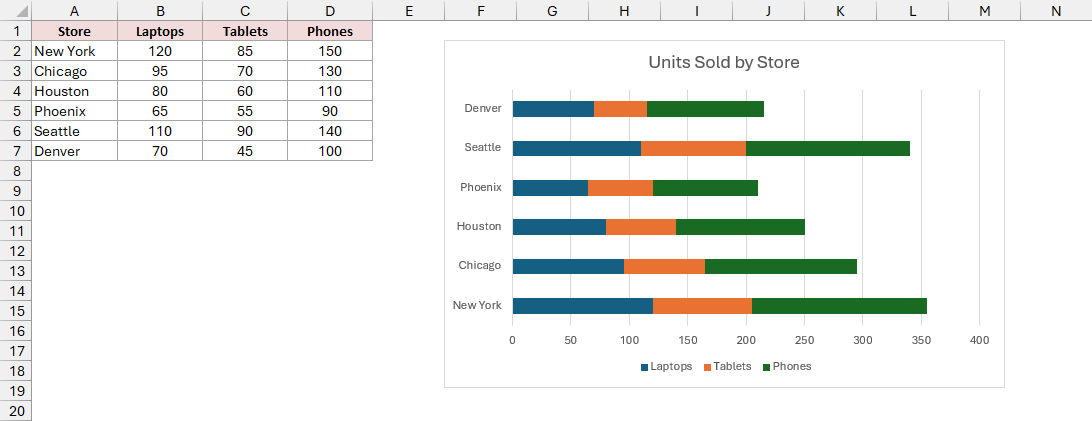1092x421 pixels.
Task: Select Houston tablets value 60
Action: pyautogui.click(x=245, y=91)
